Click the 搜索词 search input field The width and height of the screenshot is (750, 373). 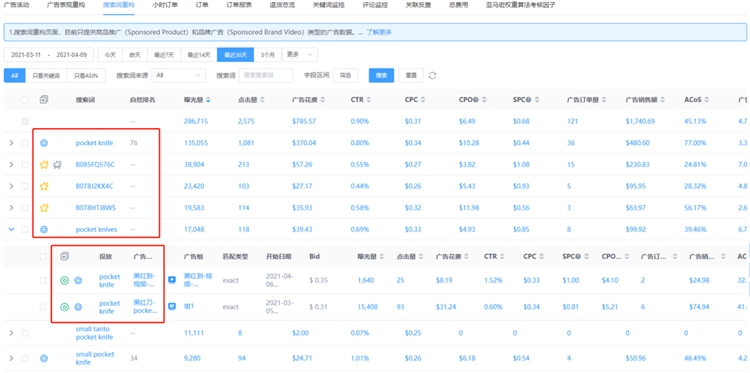(265, 76)
